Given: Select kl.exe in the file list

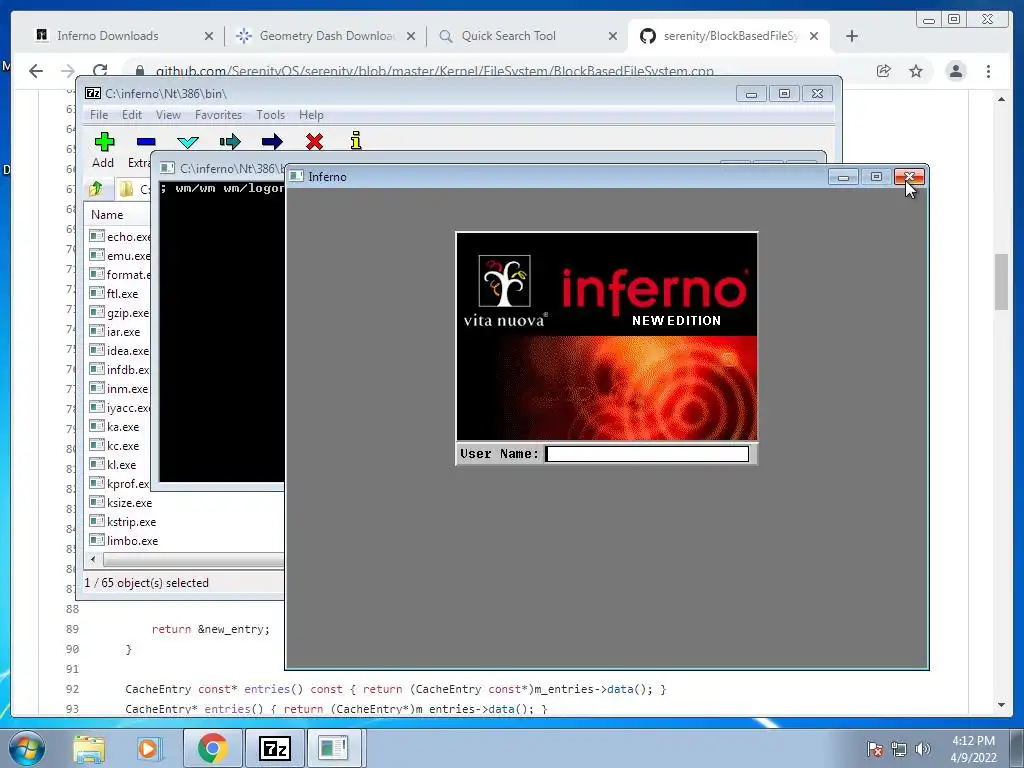Looking at the screenshot, I should [113, 464].
